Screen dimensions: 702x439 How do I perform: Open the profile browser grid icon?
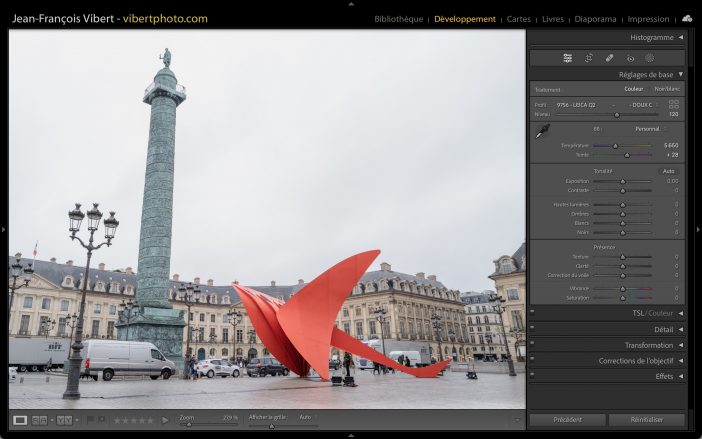coord(673,104)
